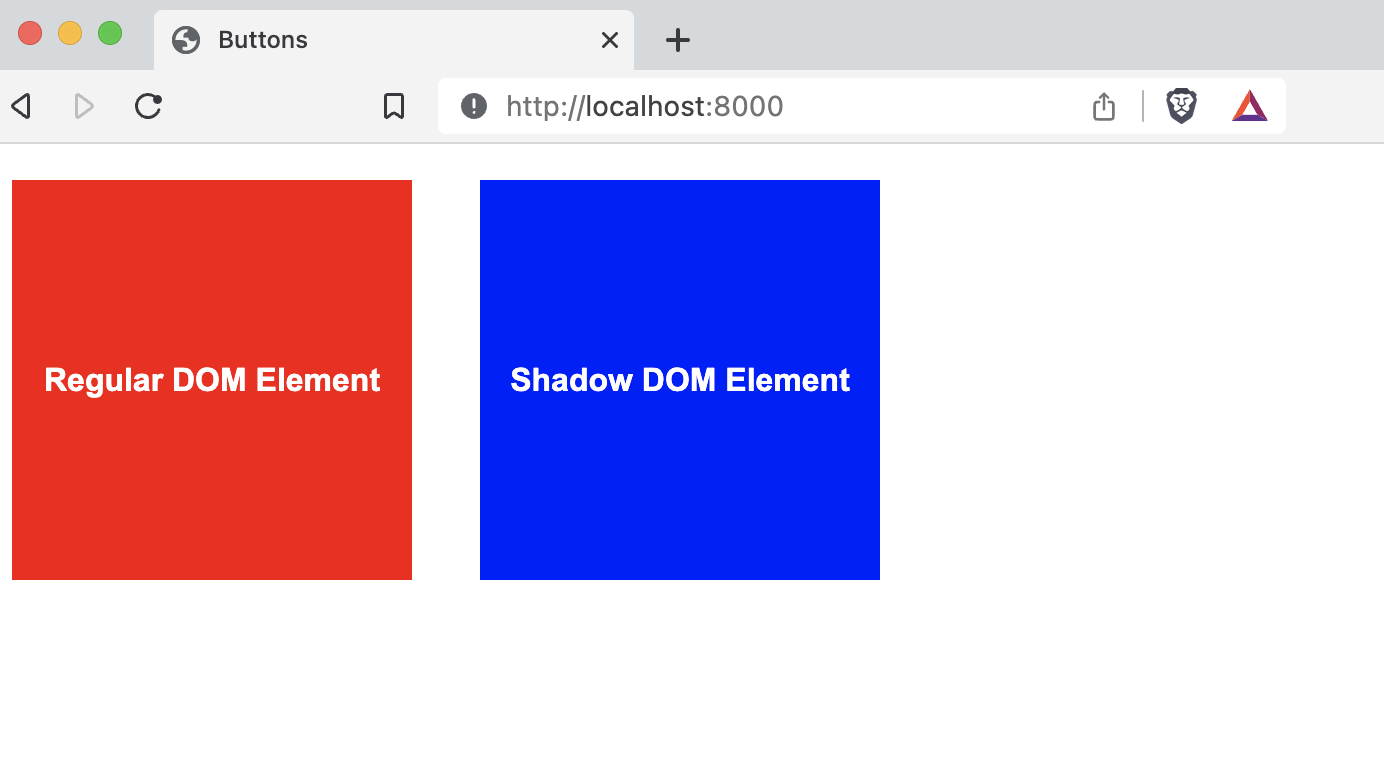Go back using the back arrow

[x=21, y=106]
